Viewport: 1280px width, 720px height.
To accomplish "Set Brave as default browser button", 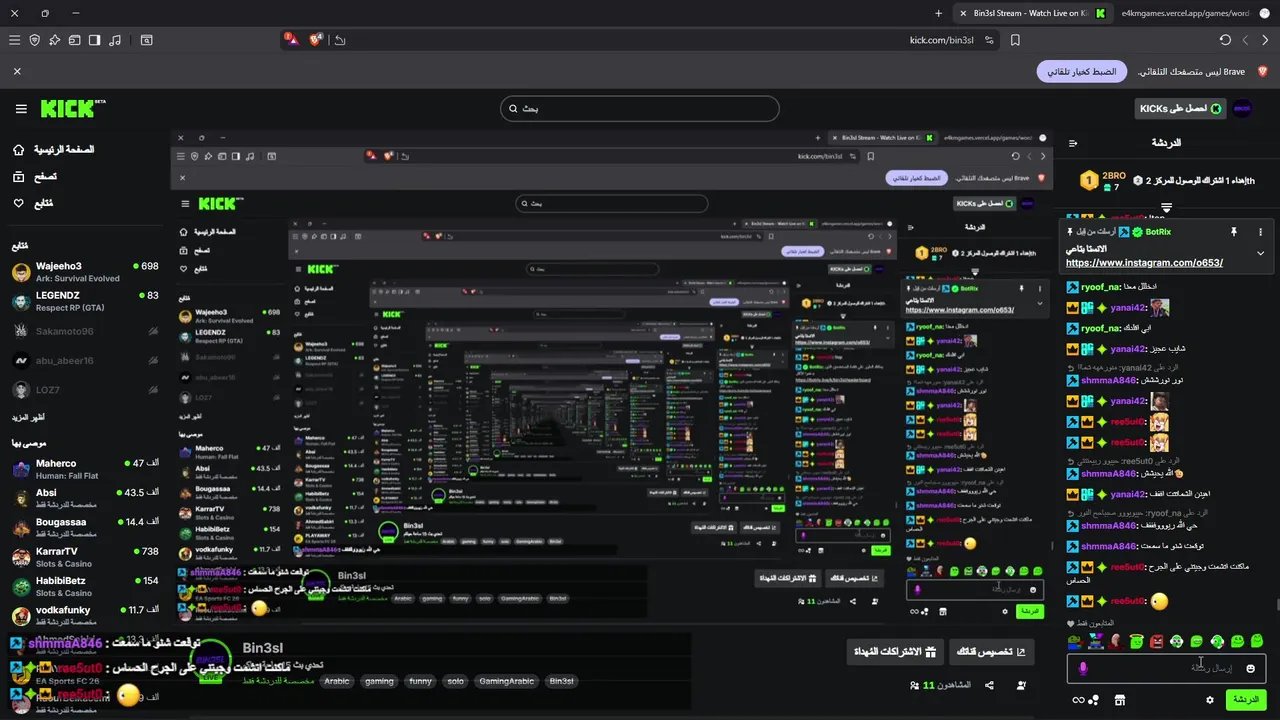I will (1082, 72).
